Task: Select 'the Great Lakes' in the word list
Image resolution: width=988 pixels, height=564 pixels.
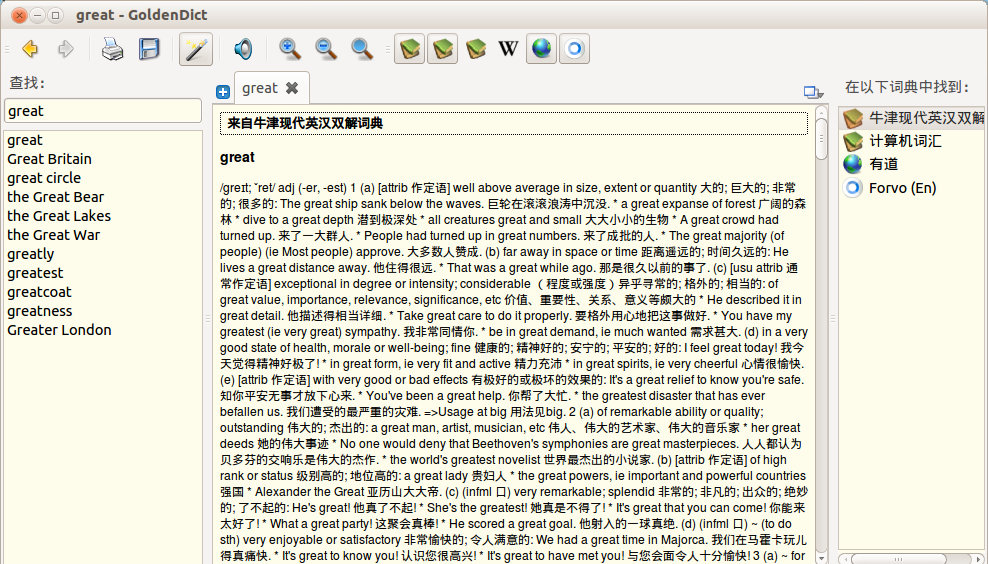Action: click(103, 216)
